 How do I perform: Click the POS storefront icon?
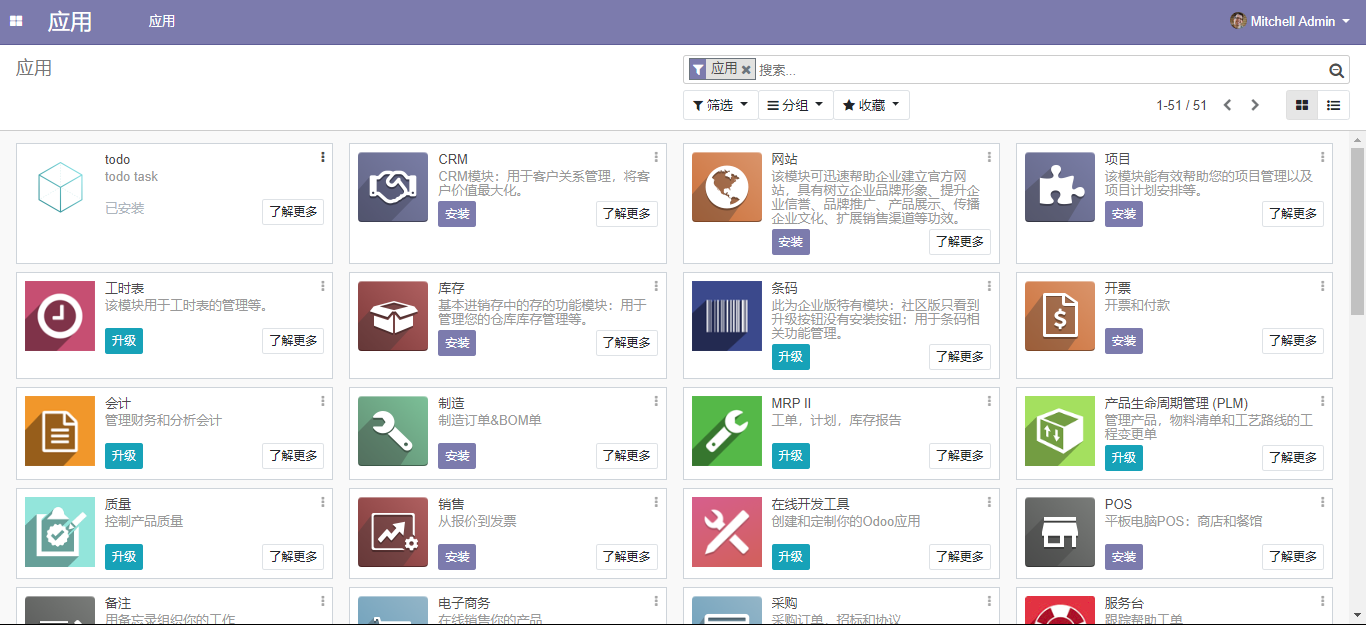pyautogui.click(x=1060, y=532)
